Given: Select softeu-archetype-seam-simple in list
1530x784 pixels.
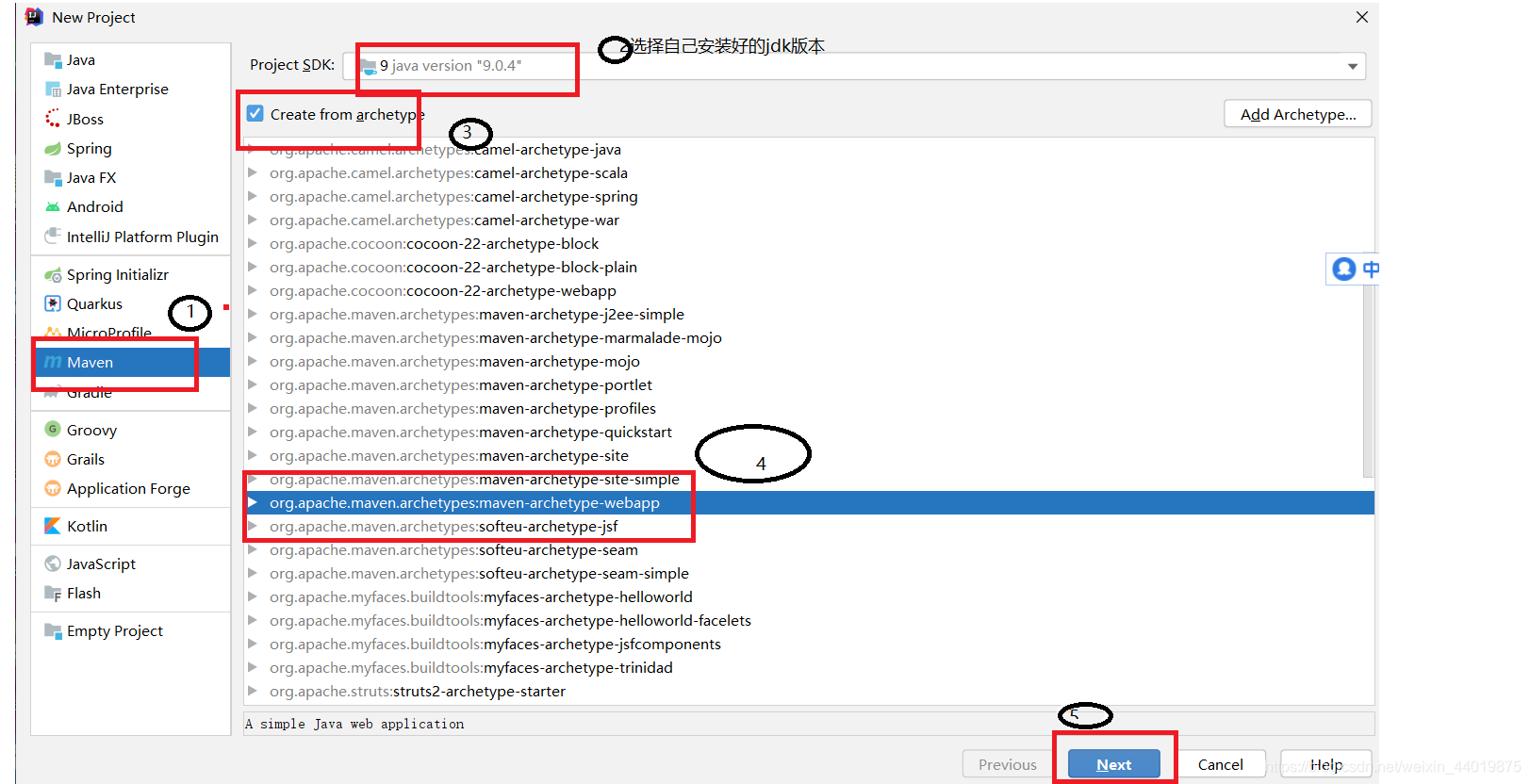Looking at the screenshot, I should coord(809,573).
